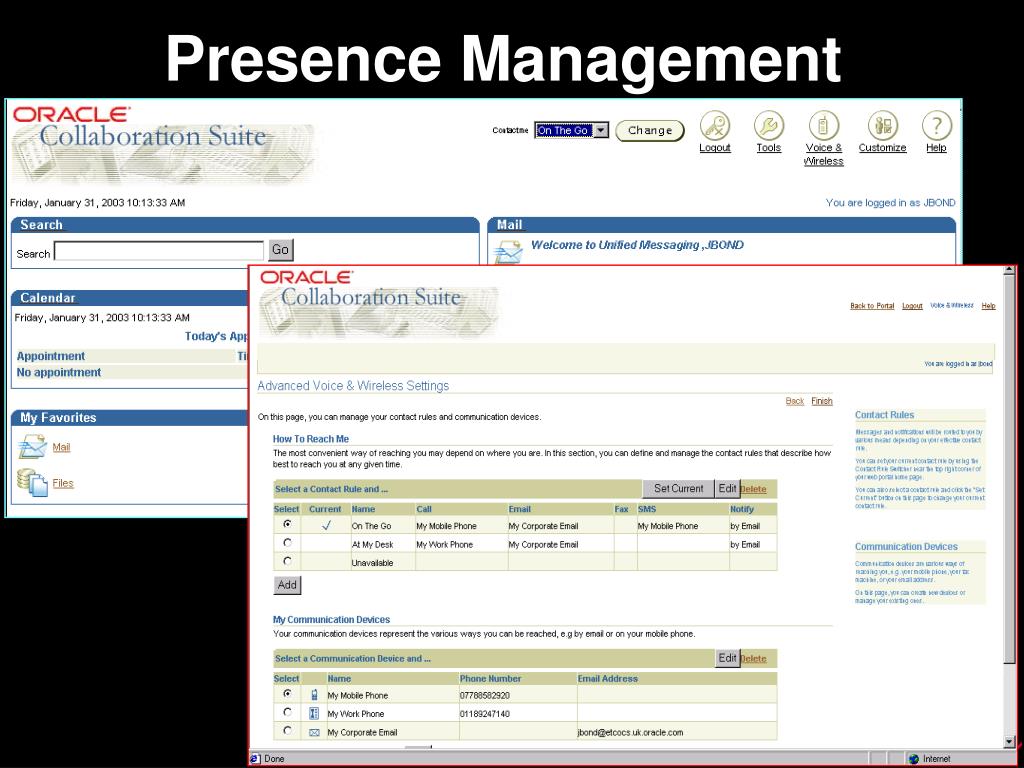The height and width of the screenshot is (768, 1024).
Task: Open the Contactme On The Go dropdown
Action: coord(572,130)
